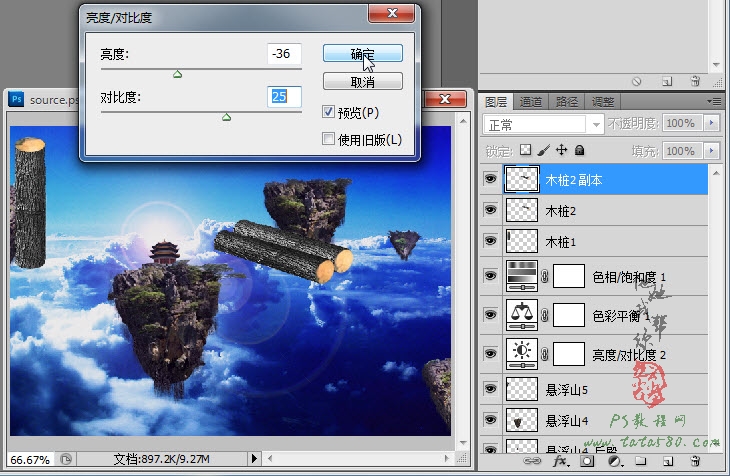Image resolution: width=730 pixels, height=476 pixels.
Task: Close the source.psd document window
Action: click(445, 99)
